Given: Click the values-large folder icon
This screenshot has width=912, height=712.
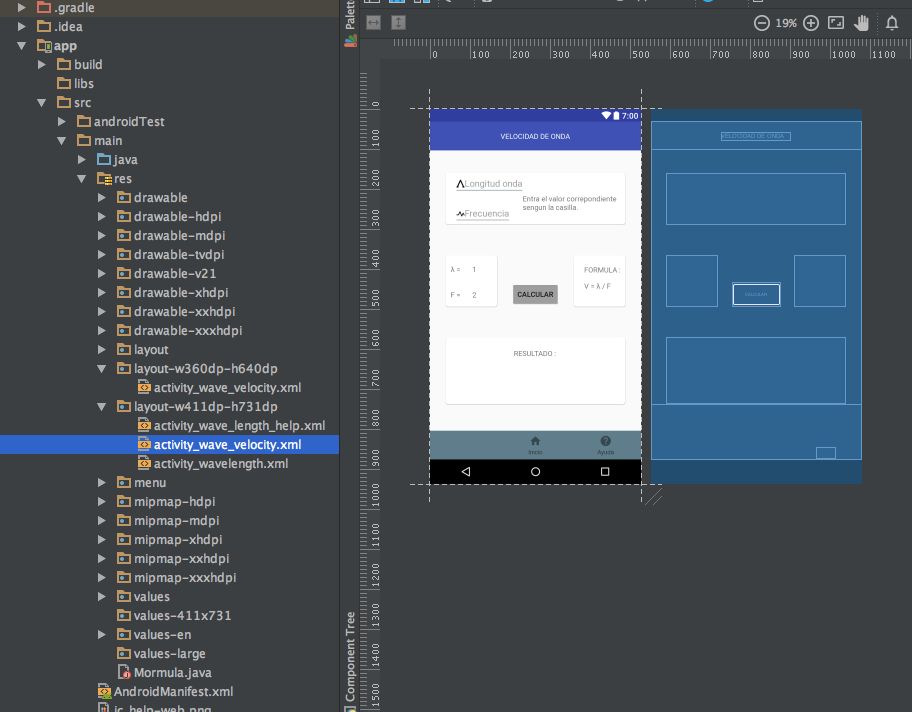Looking at the screenshot, I should click(x=124, y=653).
